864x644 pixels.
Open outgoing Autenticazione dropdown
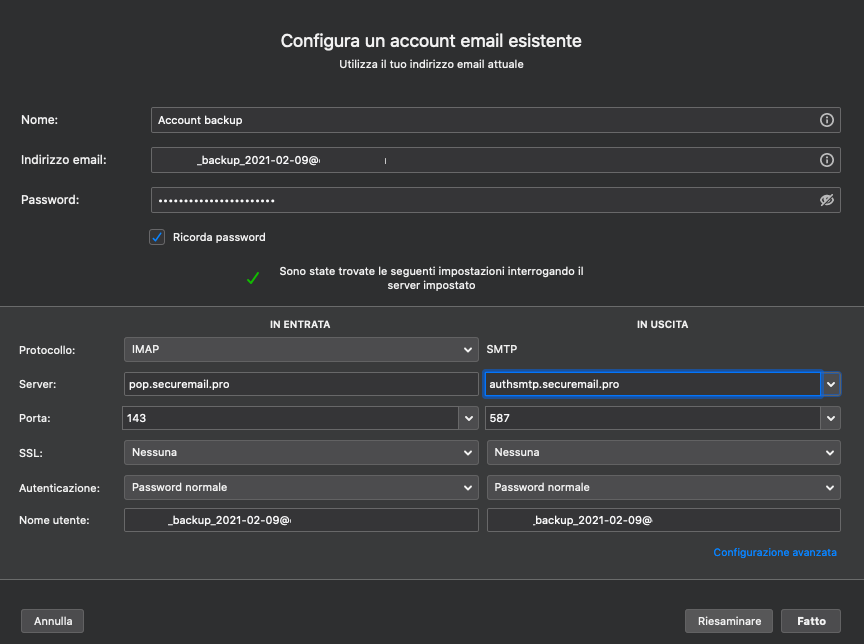[663, 487]
